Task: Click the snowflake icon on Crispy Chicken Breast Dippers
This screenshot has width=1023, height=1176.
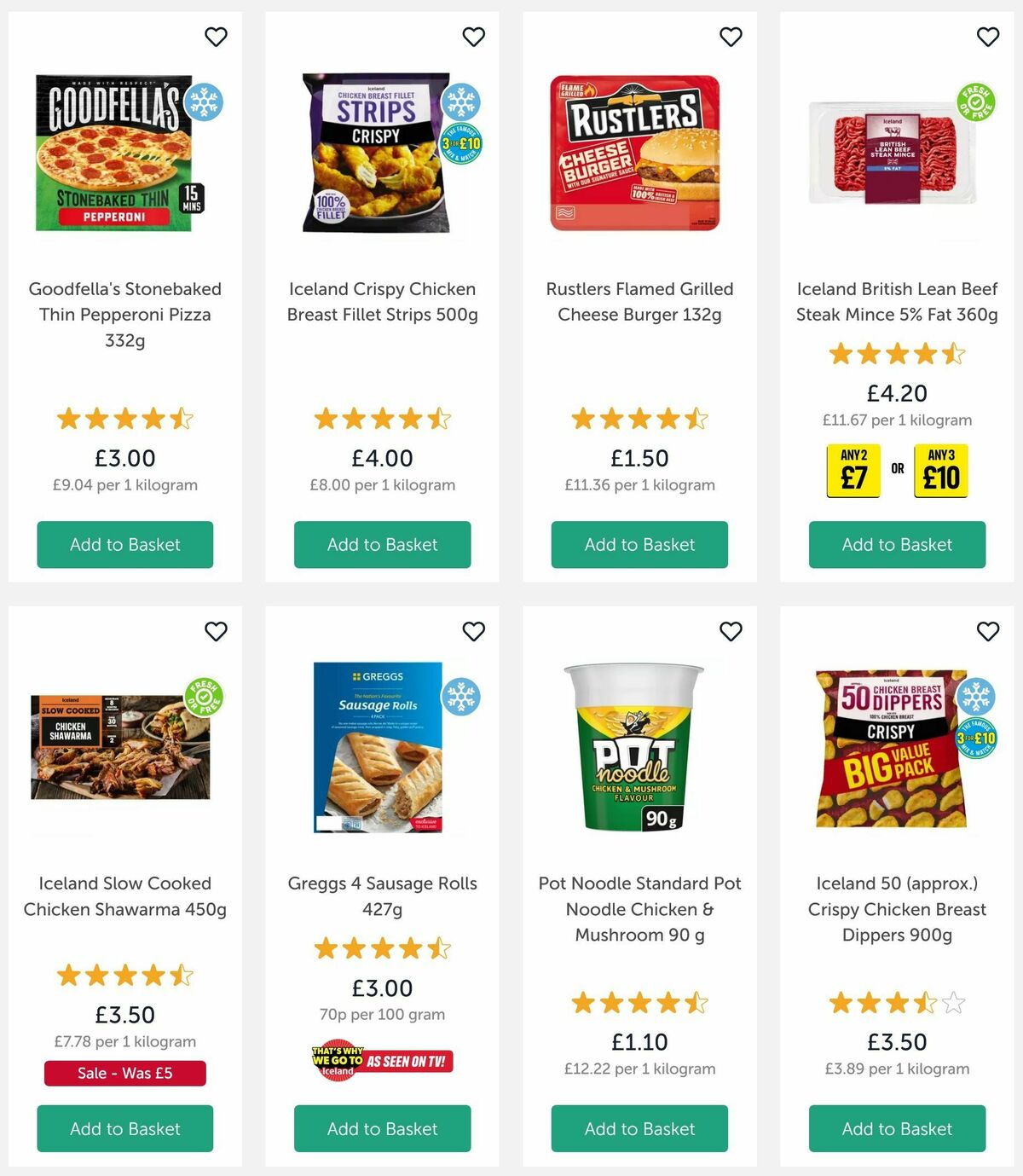Action: click(978, 699)
